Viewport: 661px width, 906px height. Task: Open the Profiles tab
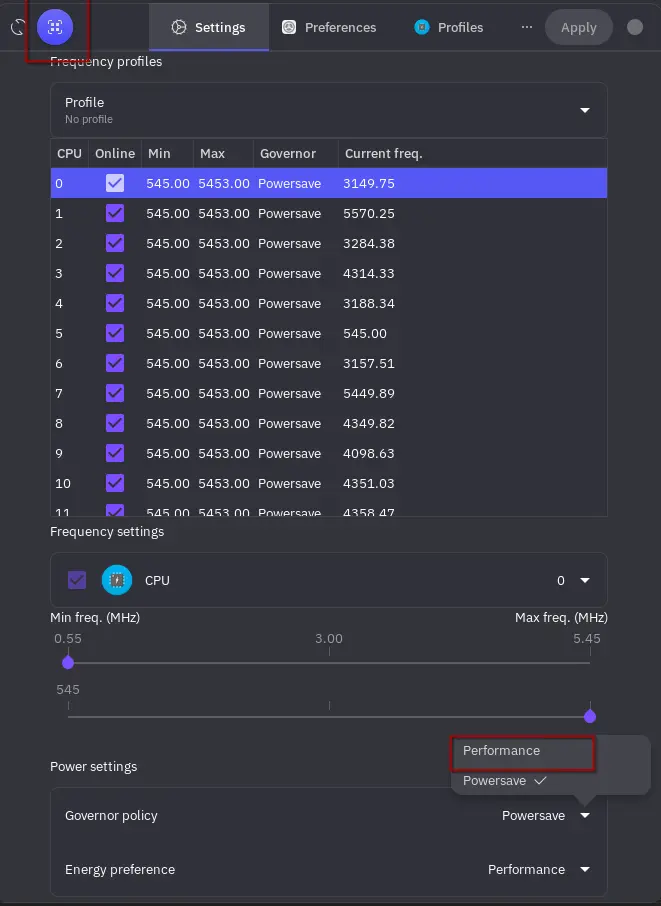pos(448,27)
